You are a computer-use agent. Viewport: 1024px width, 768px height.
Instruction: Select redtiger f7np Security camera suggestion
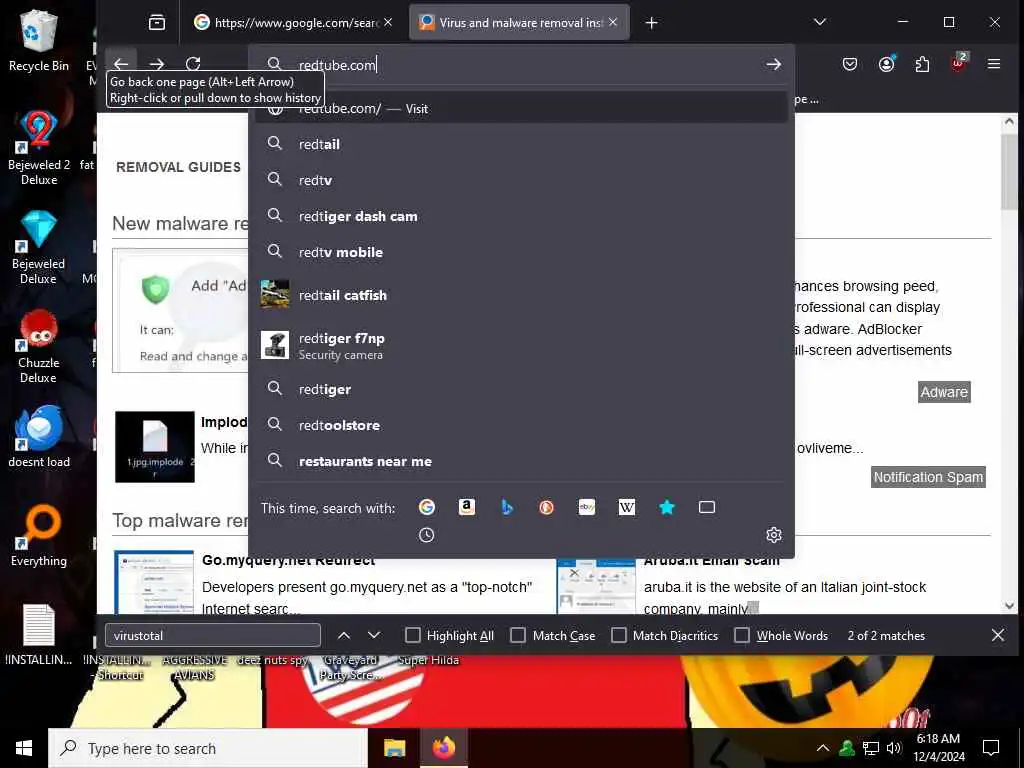[521, 345]
